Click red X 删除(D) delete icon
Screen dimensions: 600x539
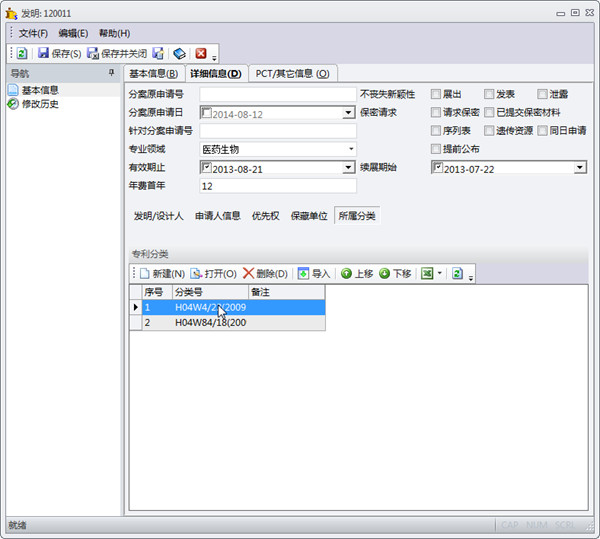tap(248, 273)
